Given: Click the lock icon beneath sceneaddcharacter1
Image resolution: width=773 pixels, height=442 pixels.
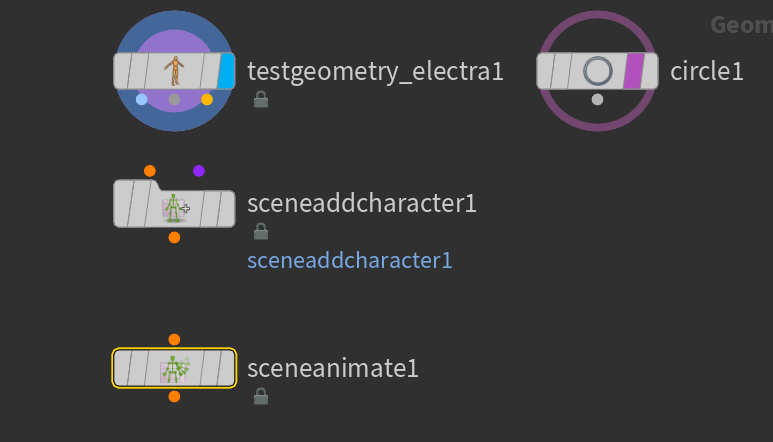Looking at the screenshot, I should coord(261,231).
